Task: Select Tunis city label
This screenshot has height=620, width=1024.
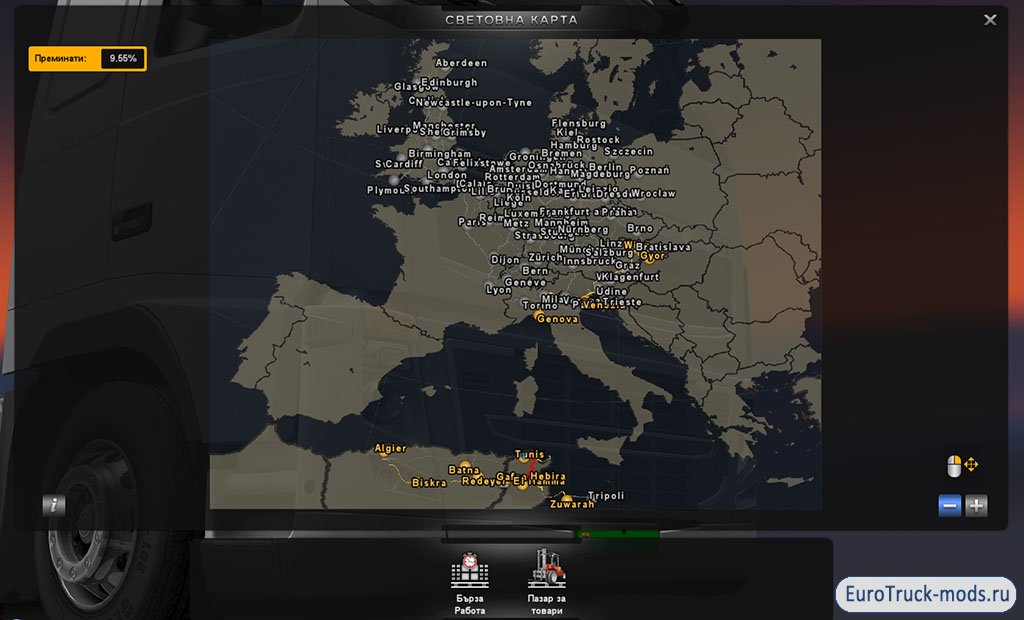Action: [x=529, y=454]
